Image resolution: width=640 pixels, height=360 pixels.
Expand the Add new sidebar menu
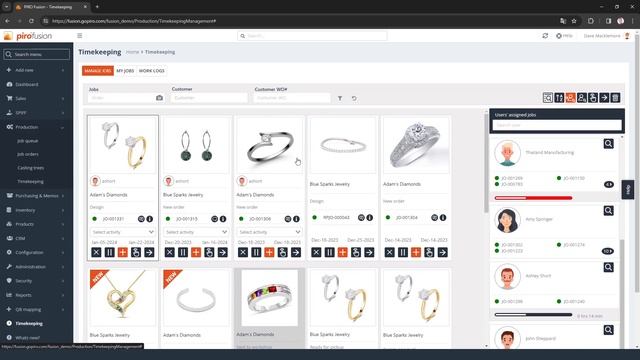point(36,70)
